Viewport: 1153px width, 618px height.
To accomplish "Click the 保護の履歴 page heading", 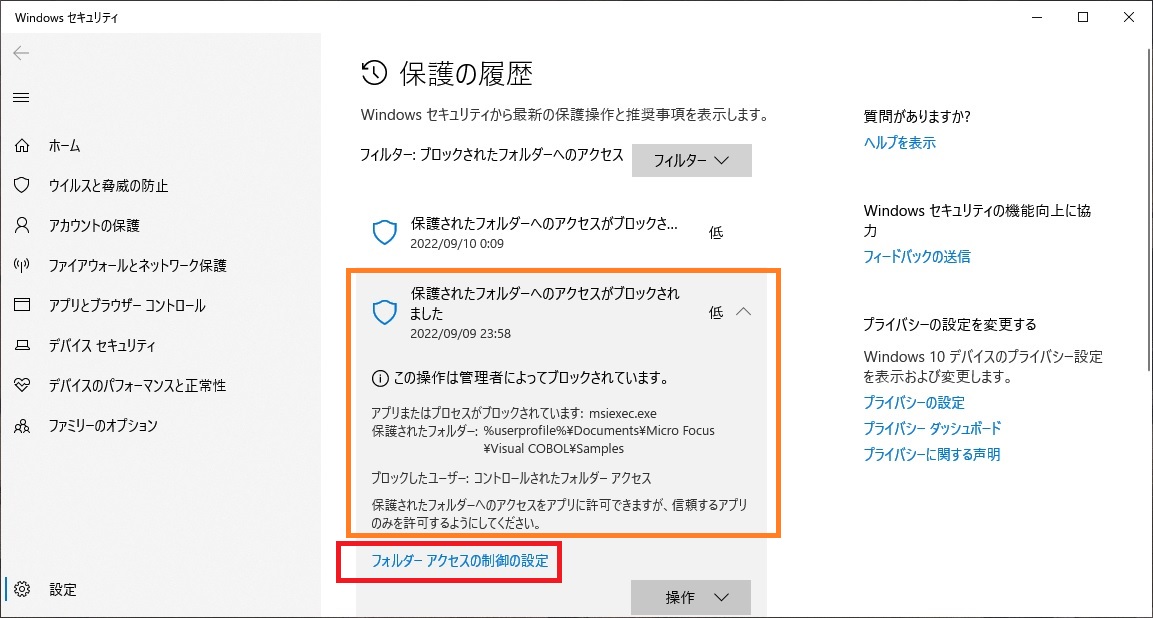I will coord(466,74).
